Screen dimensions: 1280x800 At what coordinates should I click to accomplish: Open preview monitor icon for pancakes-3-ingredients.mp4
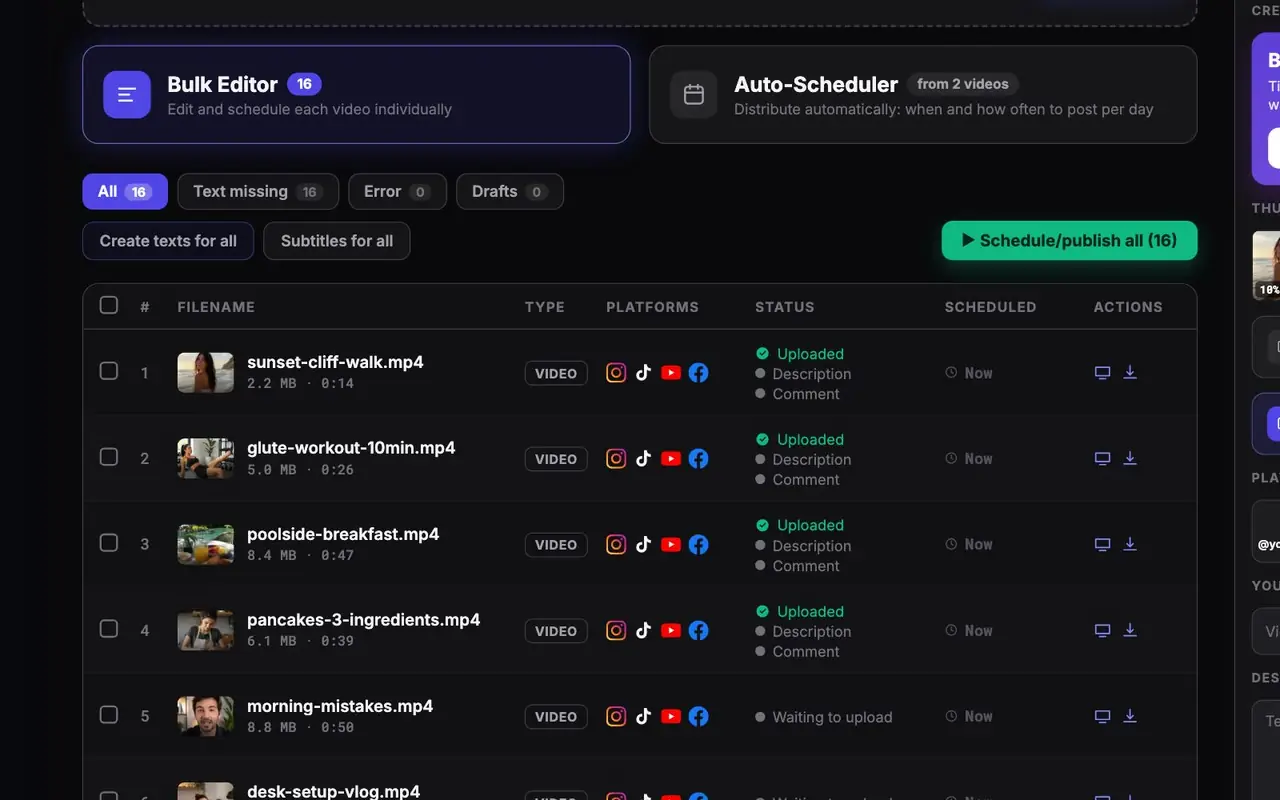coord(1102,631)
